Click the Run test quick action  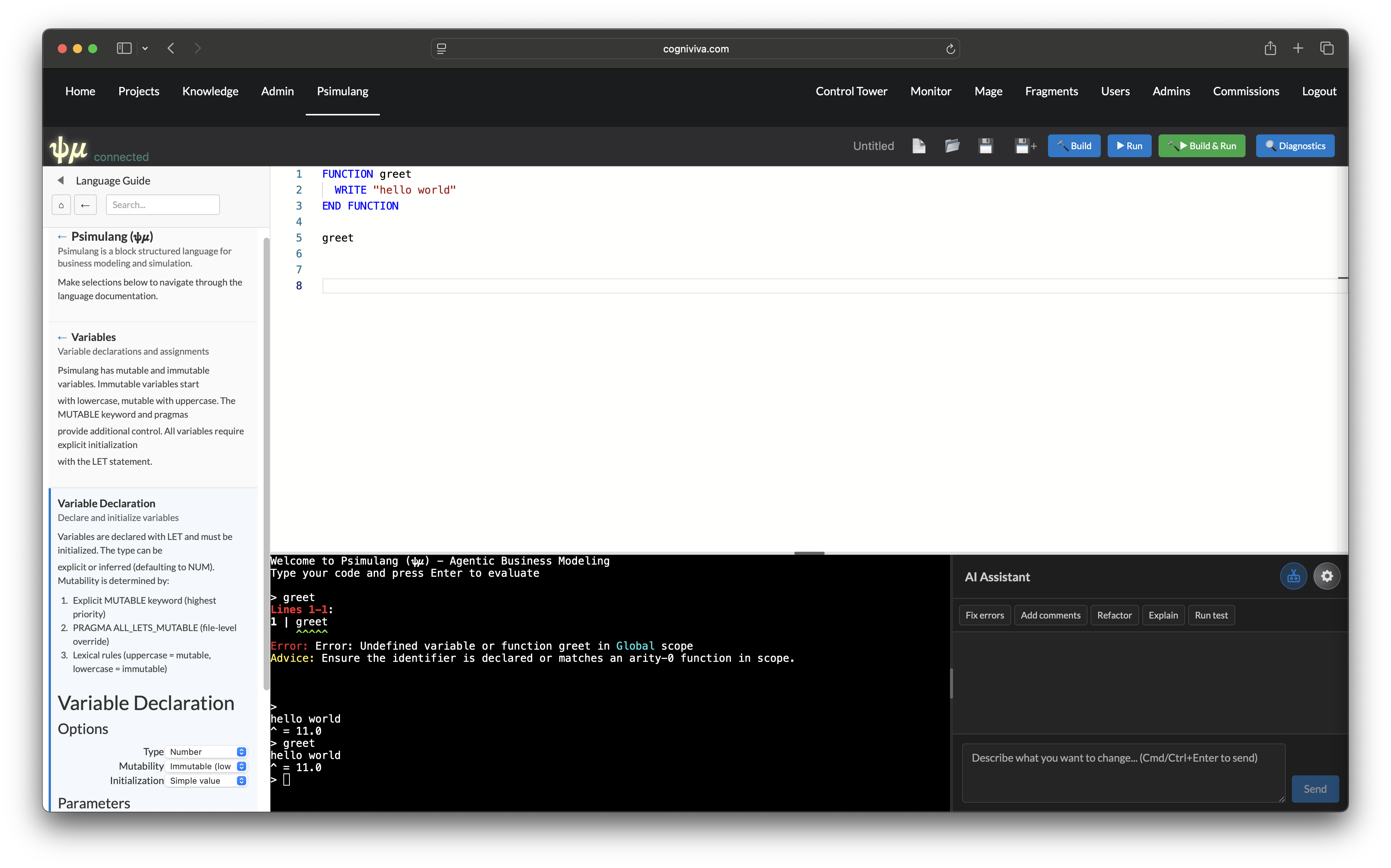click(x=1211, y=615)
